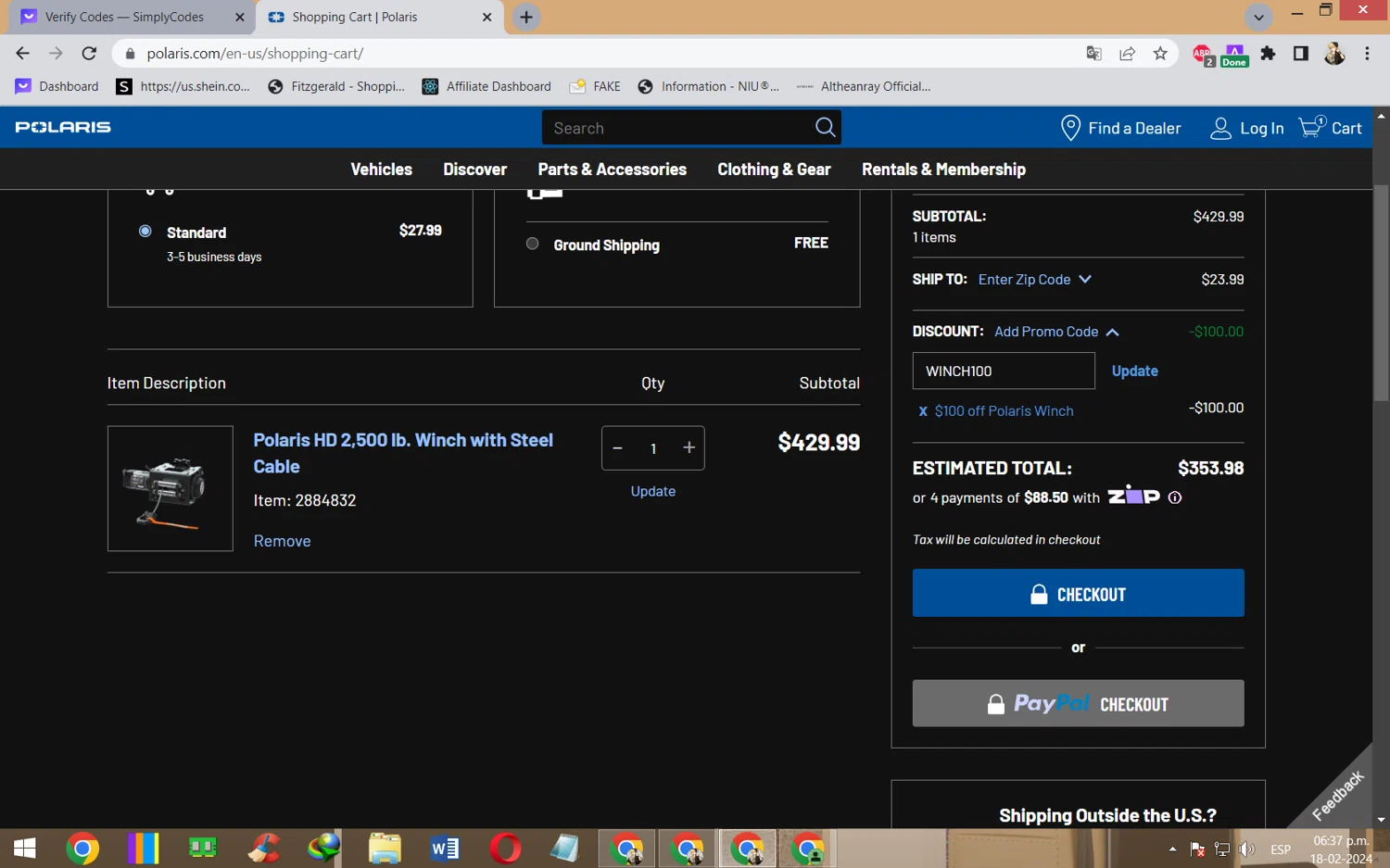Decrease quantity with minus button
Image resolution: width=1390 pixels, height=868 pixels.
tap(617, 448)
